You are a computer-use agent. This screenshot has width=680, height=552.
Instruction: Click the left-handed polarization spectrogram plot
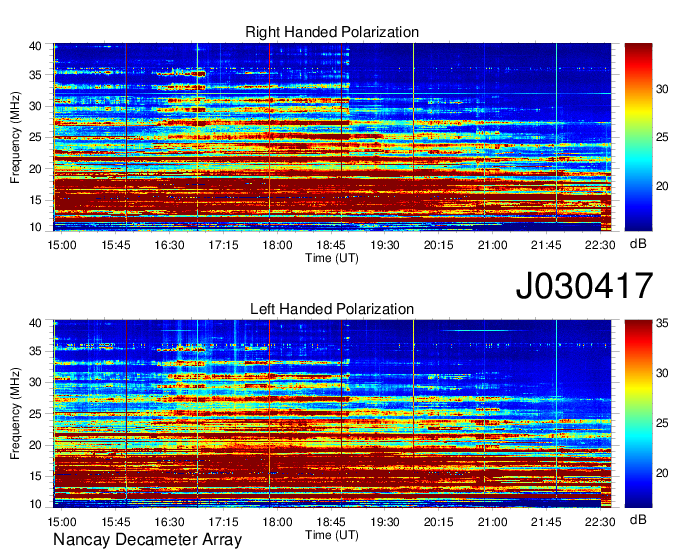(x=332, y=414)
